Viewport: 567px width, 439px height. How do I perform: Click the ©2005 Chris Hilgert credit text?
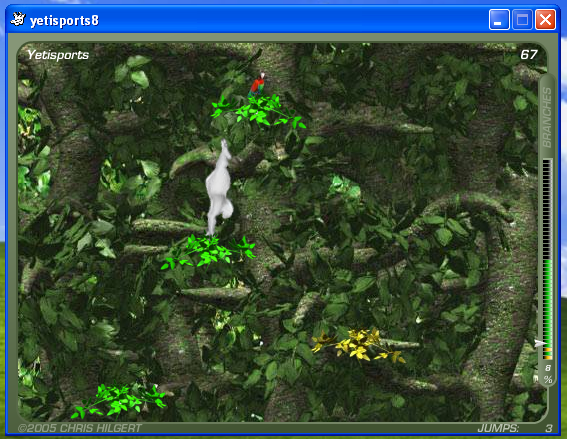(x=80, y=428)
